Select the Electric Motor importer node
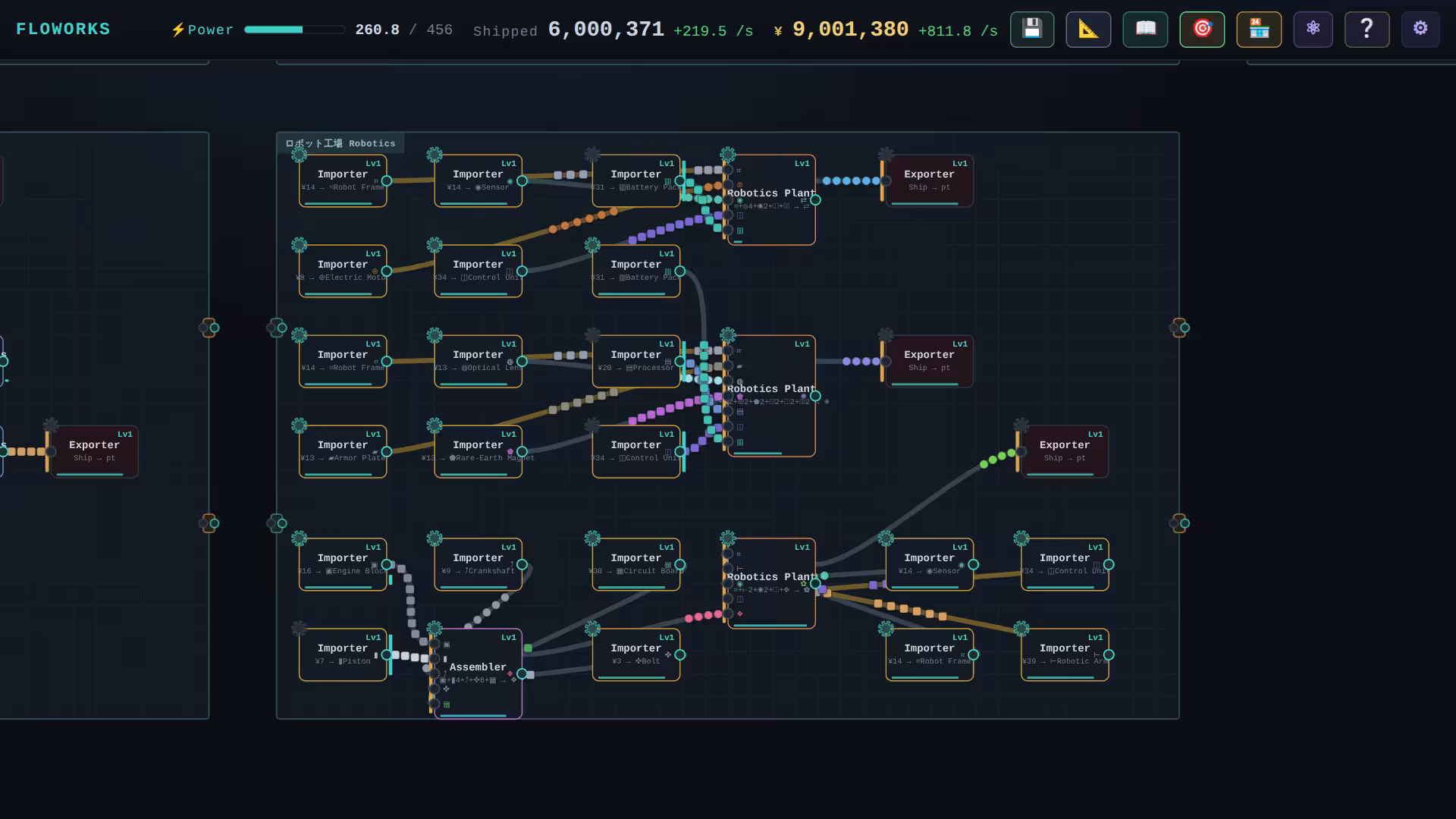Image resolution: width=1456 pixels, height=819 pixels. click(x=343, y=271)
